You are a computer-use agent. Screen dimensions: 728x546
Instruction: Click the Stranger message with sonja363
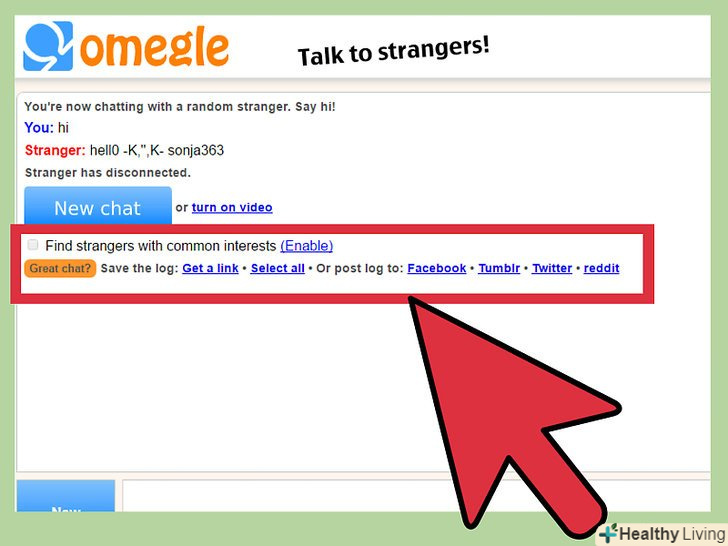click(124, 150)
